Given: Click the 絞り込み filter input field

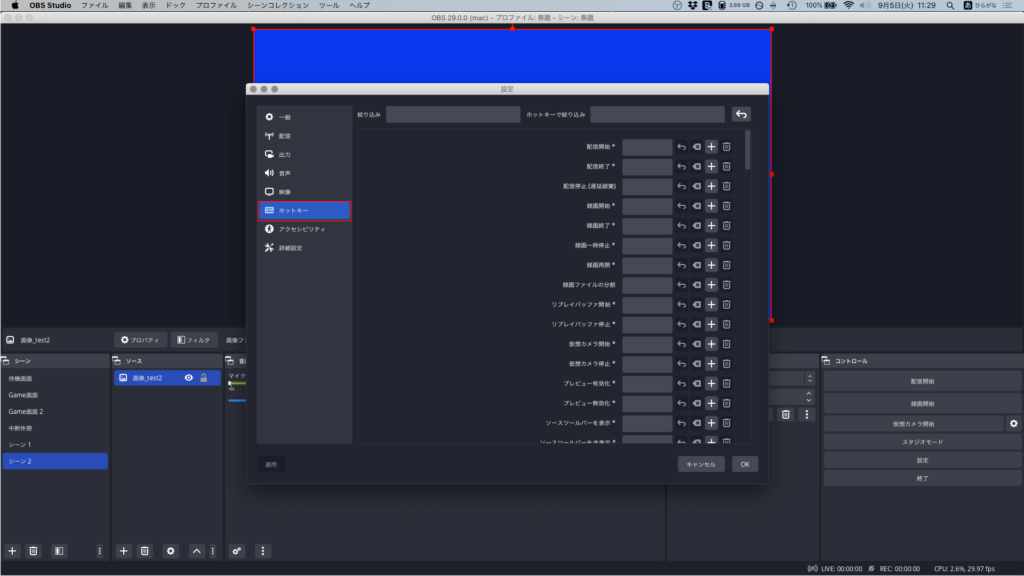Looking at the screenshot, I should pyautogui.click(x=453, y=115).
